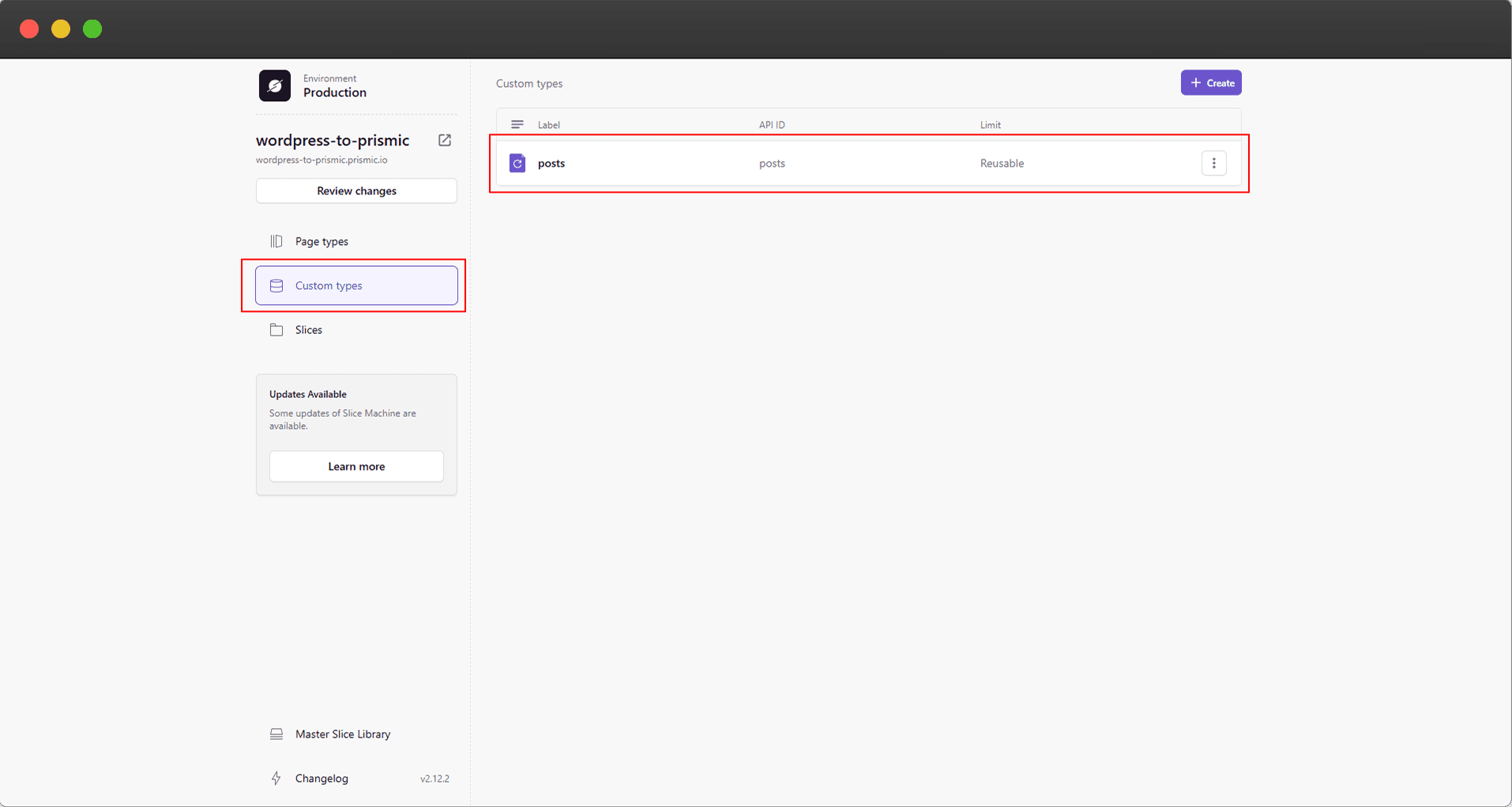Select Custom types in sidebar
This screenshot has height=807, width=1512.
(x=356, y=285)
